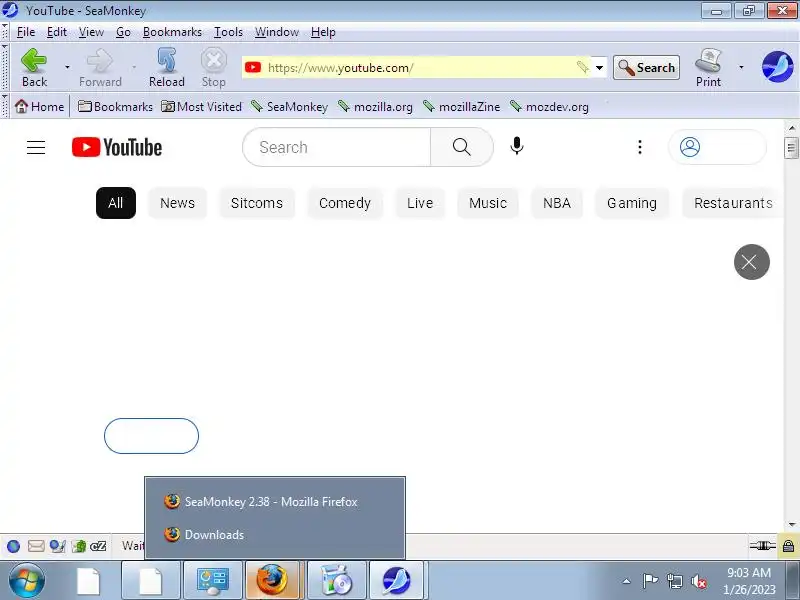This screenshot has width=800, height=600.
Task: Select the Sitcoms filter chip
Action: [257, 203]
